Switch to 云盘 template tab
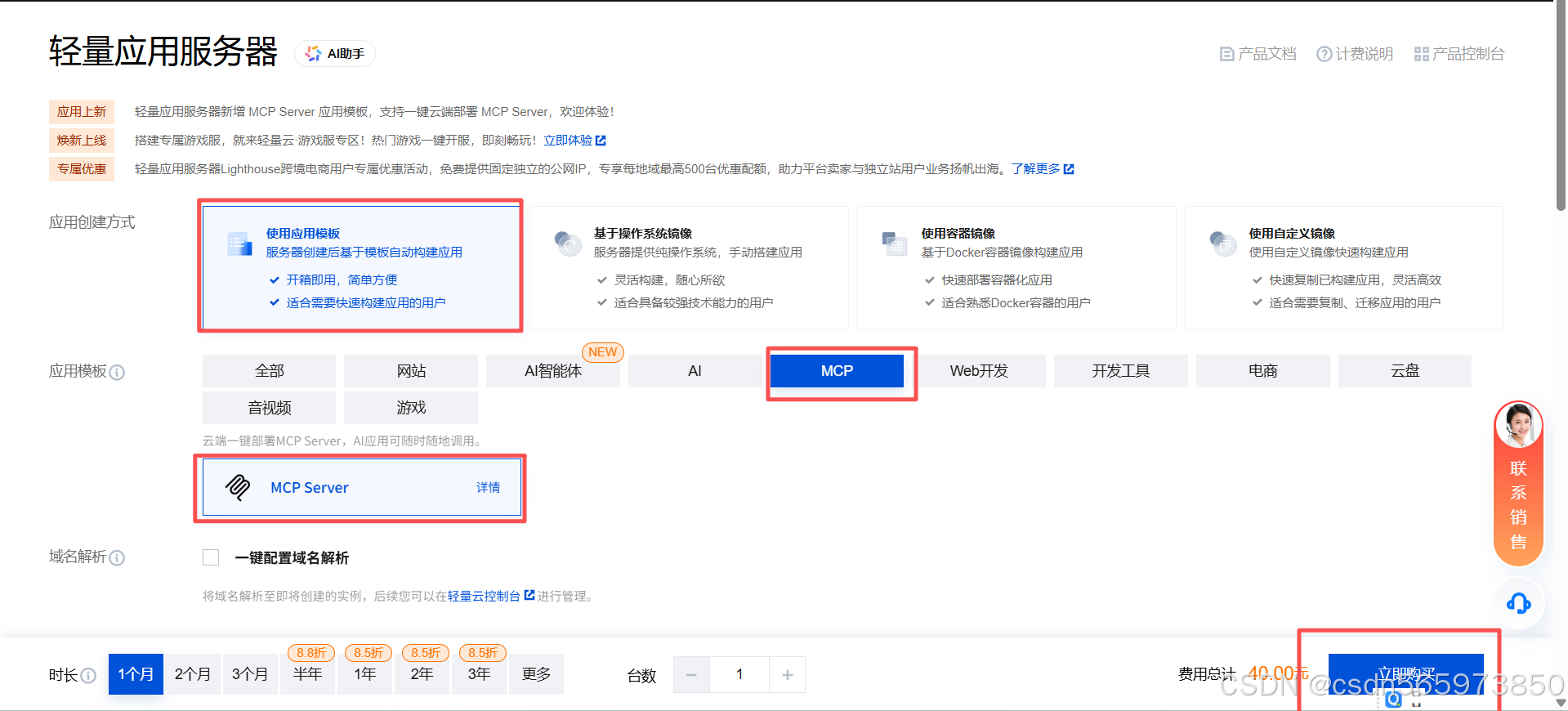The image size is (1568, 711). tap(1405, 371)
